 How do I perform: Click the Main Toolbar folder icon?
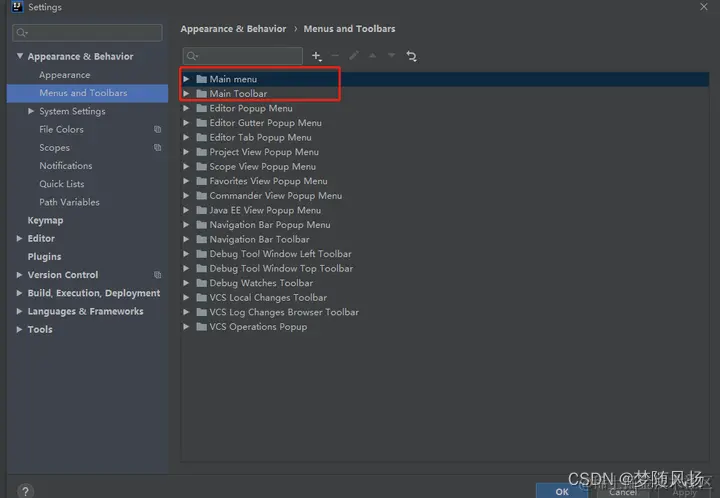point(202,94)
